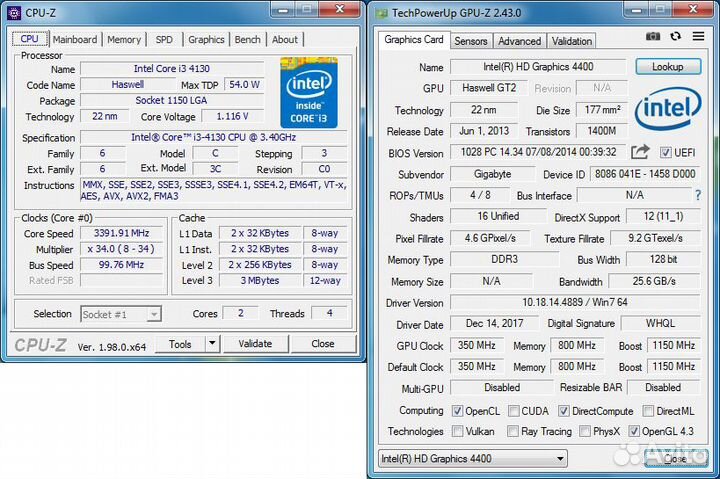The height and width of the screenshot is (479, 720).
Task: Click the Specification text i3-4130 CPU @ 3.40GHz
Action: [x=214, y=137]
